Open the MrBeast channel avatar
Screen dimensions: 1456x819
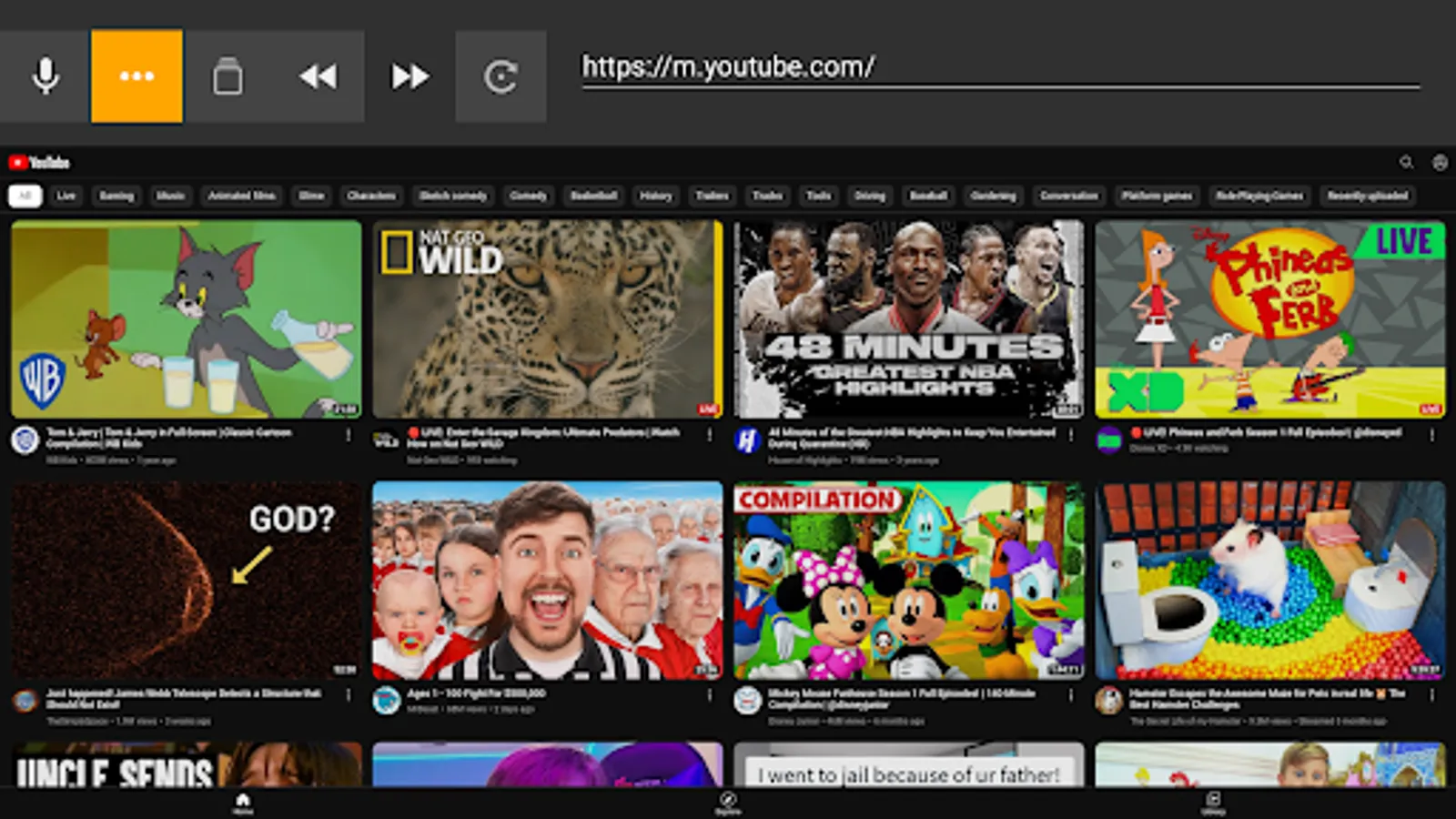pyautogui.click(x=387, y=702)
